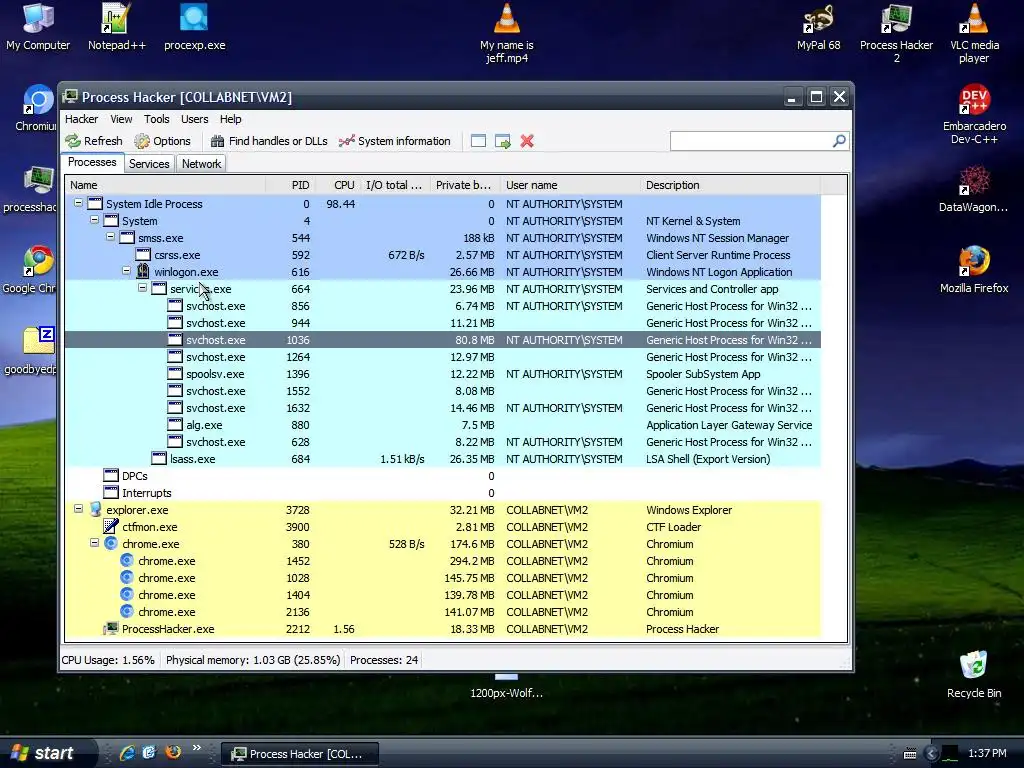The image size is (1024, 768).
Task: Open MyPal 68 desktop shortcut
Action: pyautogui.click(x=818, y=27)
